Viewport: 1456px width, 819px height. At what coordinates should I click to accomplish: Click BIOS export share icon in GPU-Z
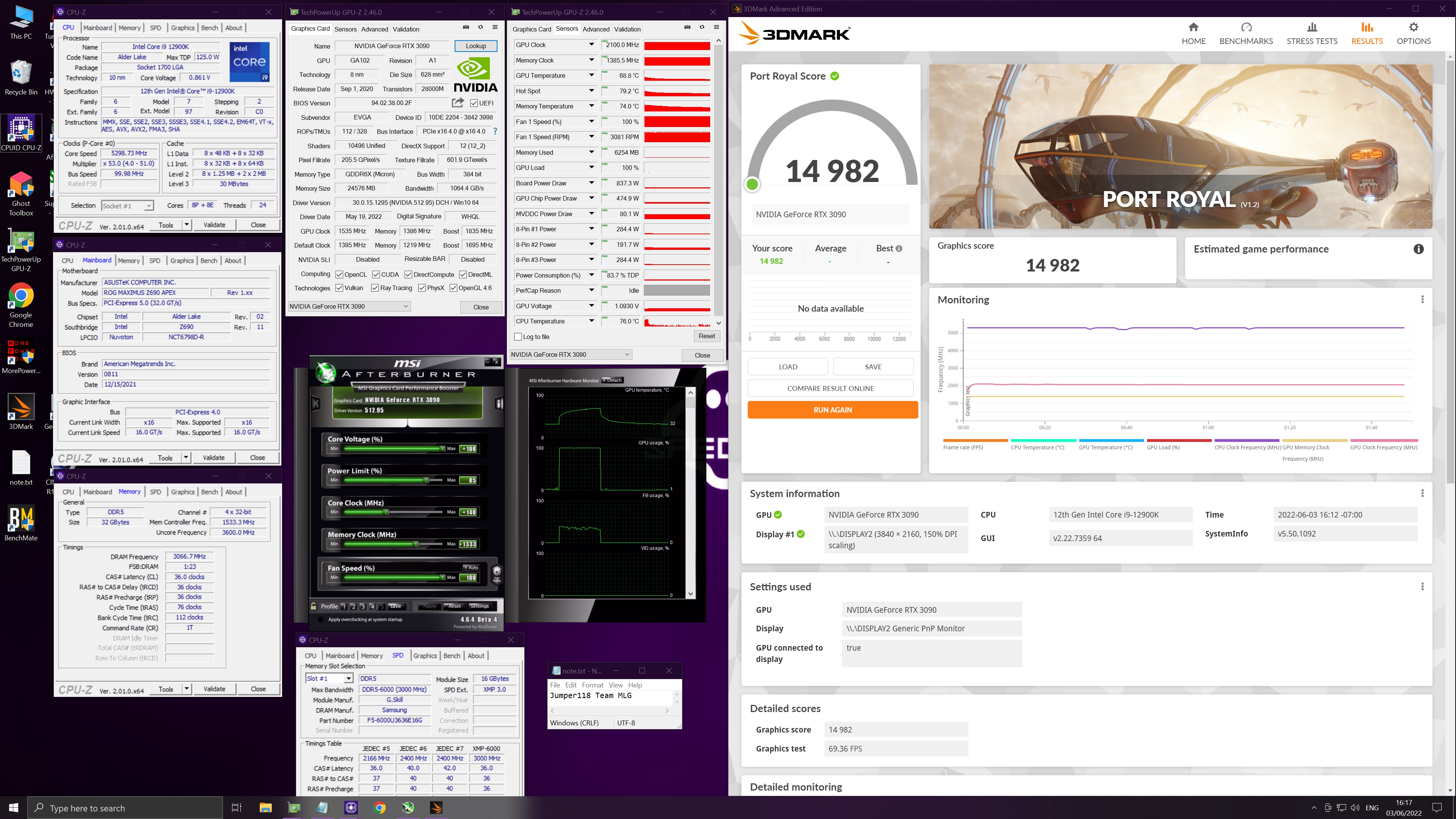click(458, 102)
